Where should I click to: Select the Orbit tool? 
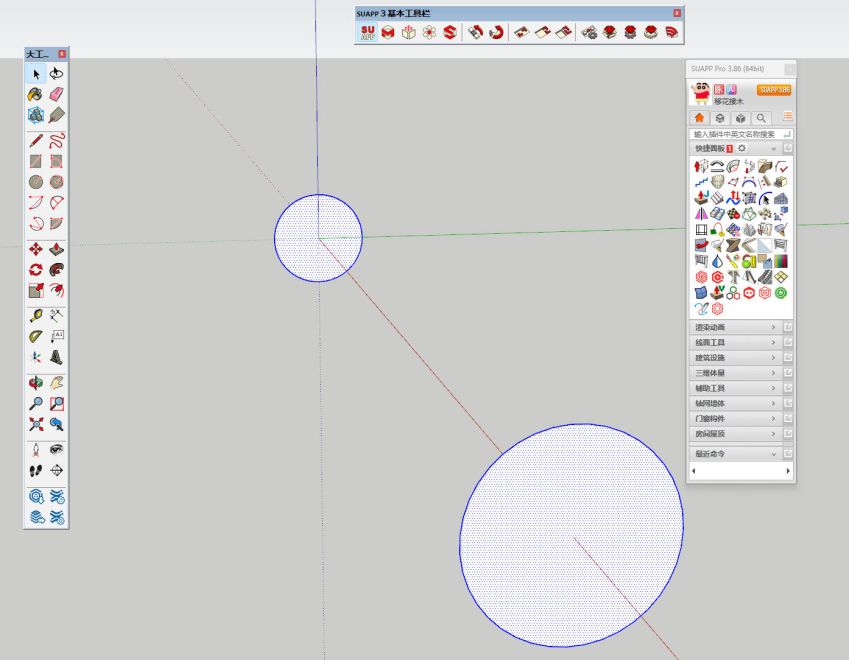(x=36, y=383)
